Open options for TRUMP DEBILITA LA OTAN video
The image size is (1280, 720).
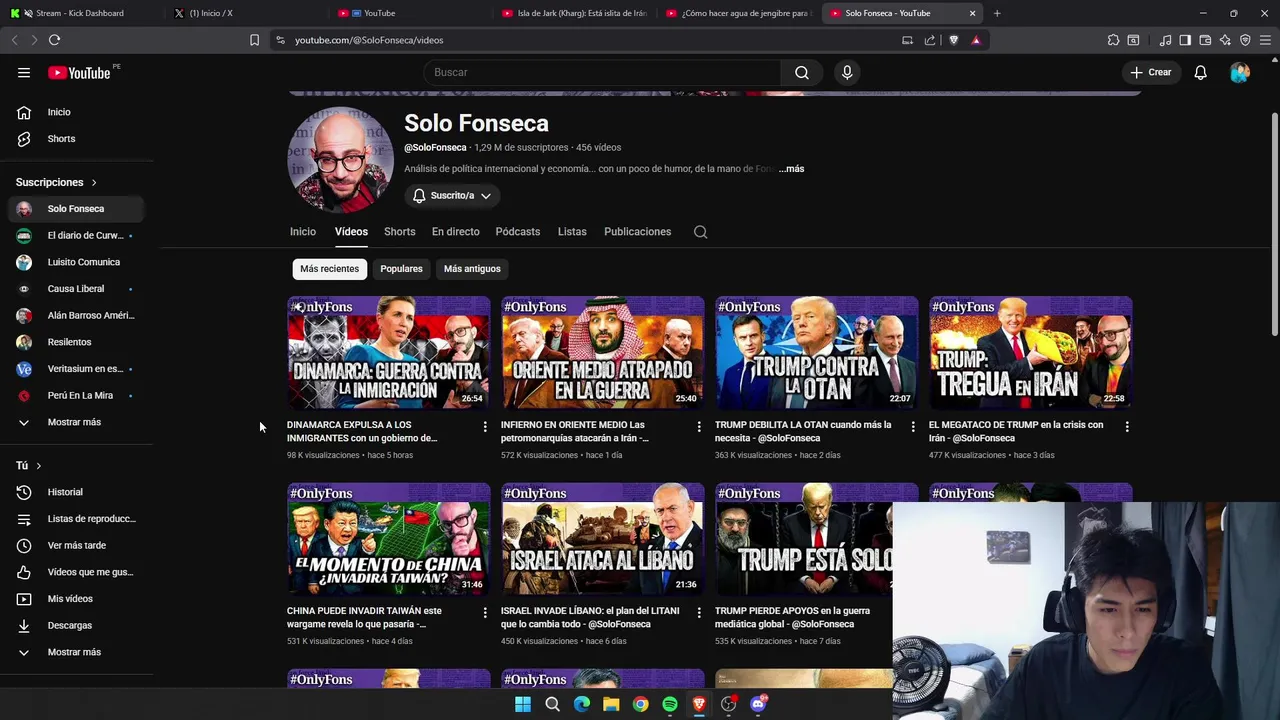913,427
